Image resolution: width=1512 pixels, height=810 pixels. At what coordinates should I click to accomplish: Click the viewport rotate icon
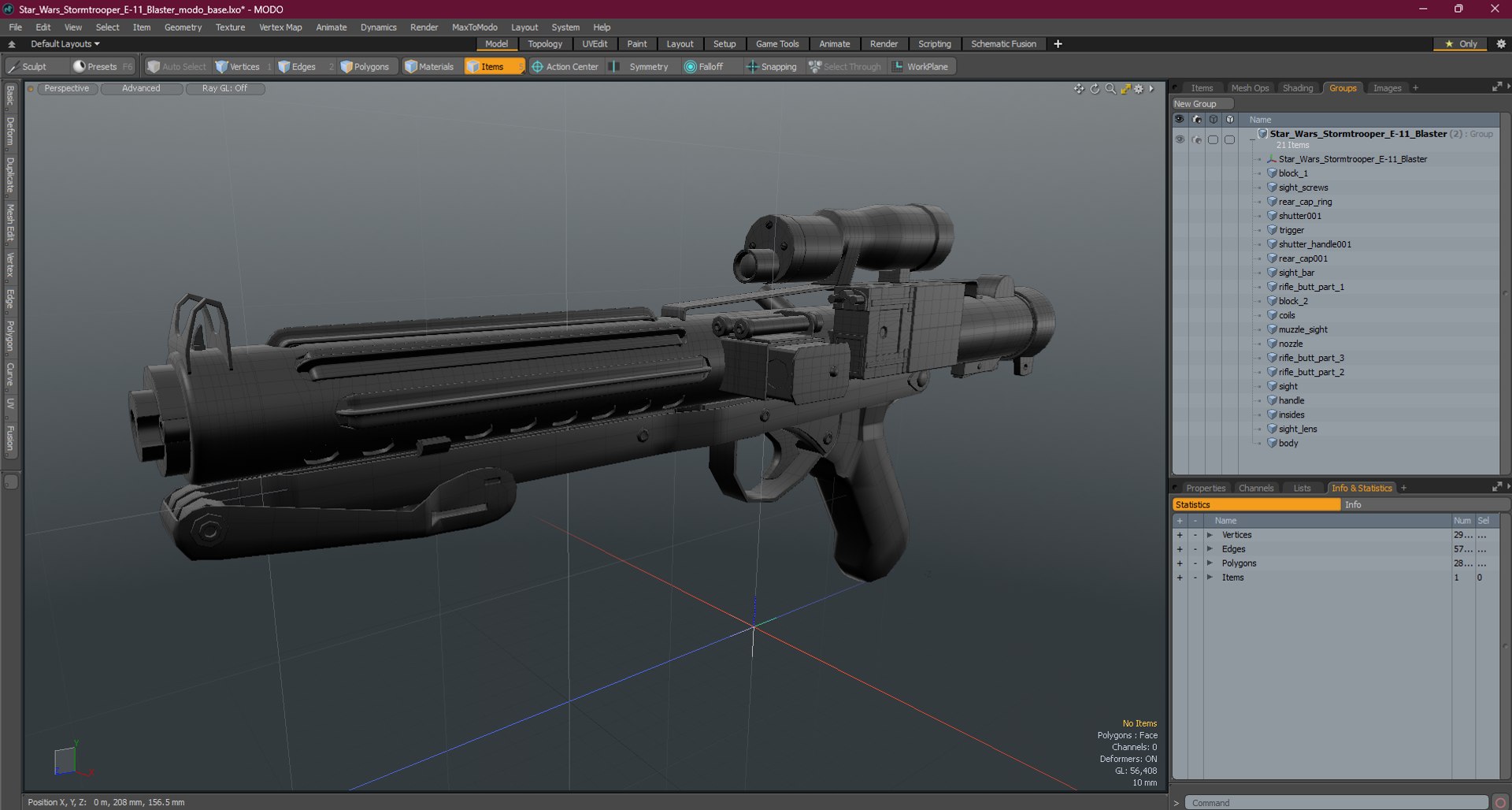click(1095, 89)
